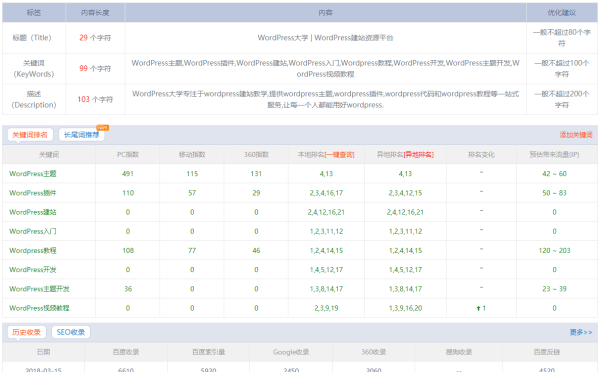The height and width of the screenshot is (372, 601).
Task: Switch to the 关键词排名 tab
Action: pos(30,135)
